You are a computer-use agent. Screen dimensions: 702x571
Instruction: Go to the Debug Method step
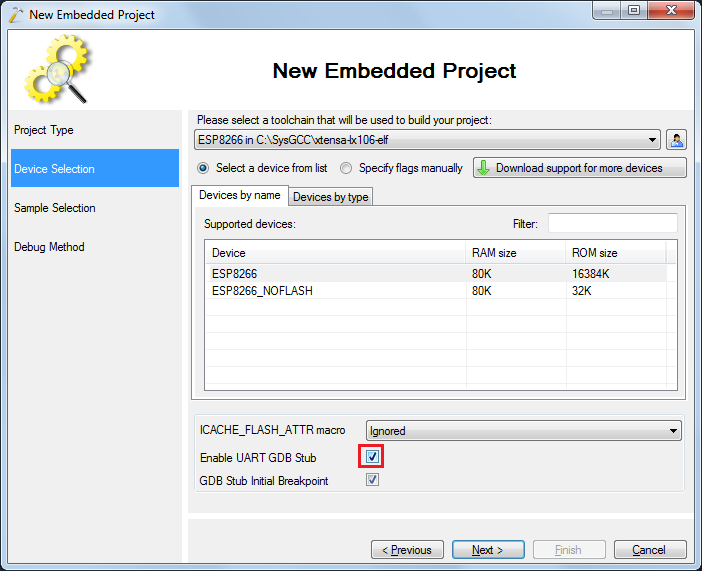(x=94, y=247)
